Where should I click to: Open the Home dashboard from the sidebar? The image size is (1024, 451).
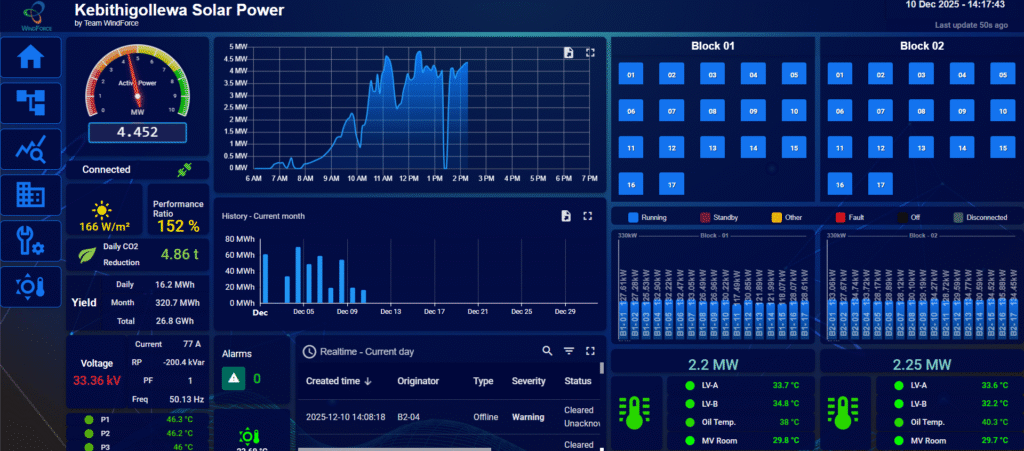(x=31, y=56)
